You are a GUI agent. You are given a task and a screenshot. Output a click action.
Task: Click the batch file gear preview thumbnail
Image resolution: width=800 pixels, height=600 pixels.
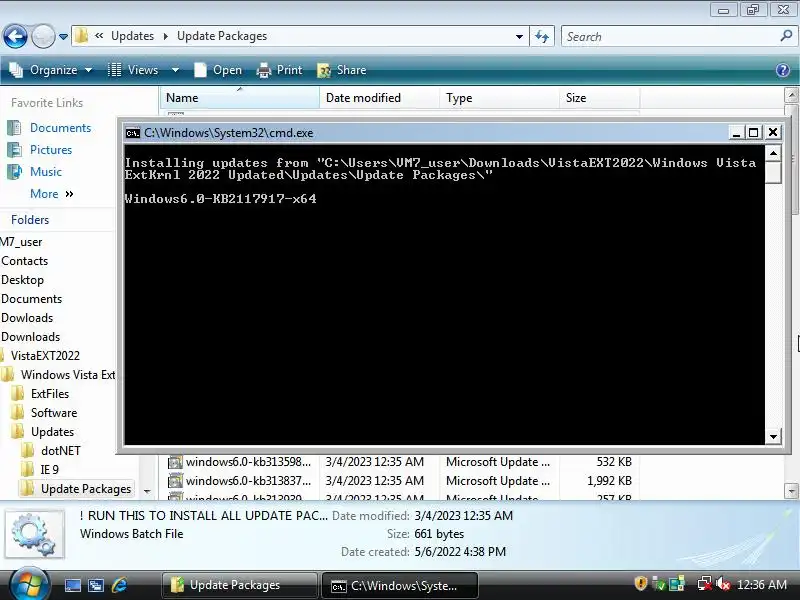tap(34, 534)
